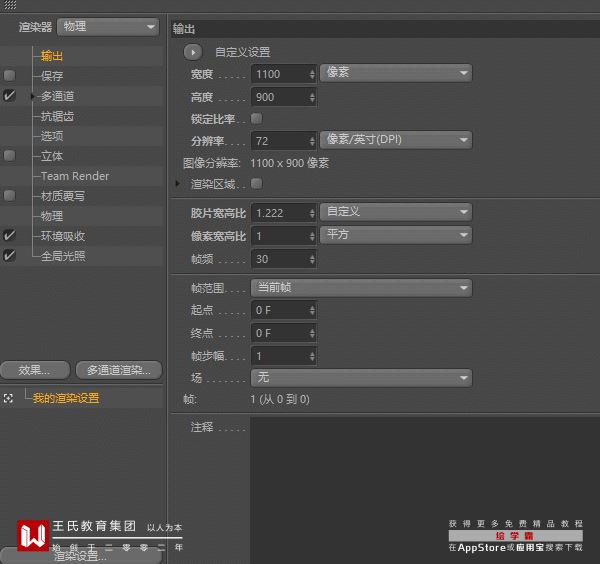This screenshot has height=564, width=600.
Task: Select 保存 in the settings tree
Action: [52, 76]
